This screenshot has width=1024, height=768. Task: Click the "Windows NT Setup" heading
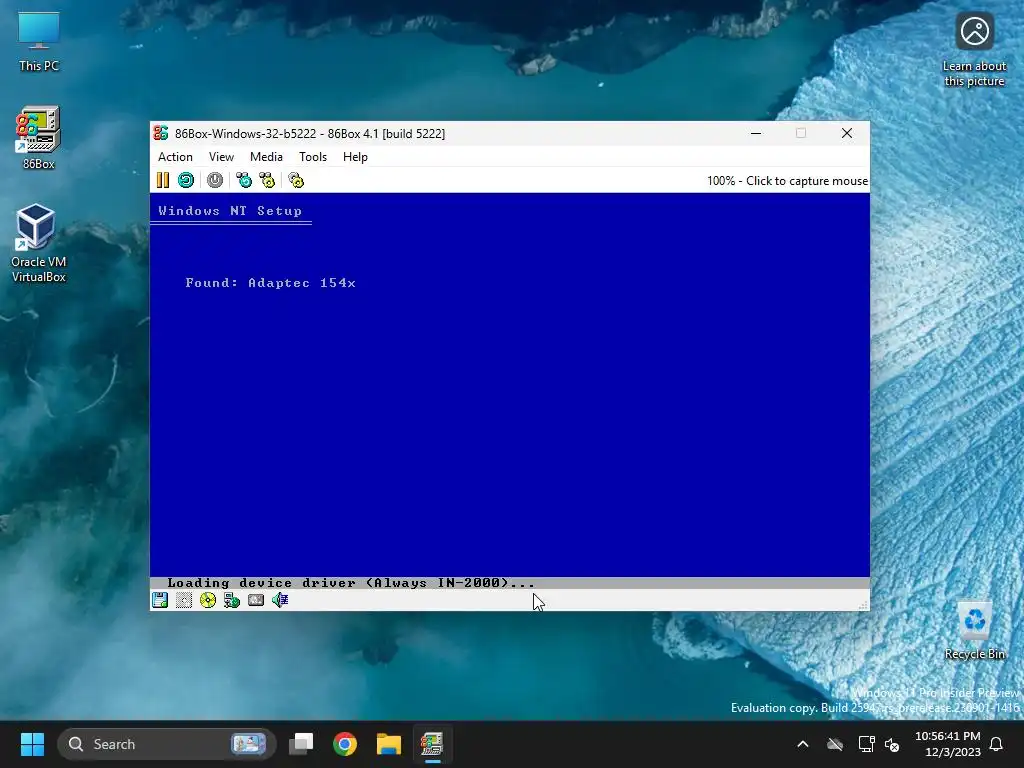click(x=230, y=211)
